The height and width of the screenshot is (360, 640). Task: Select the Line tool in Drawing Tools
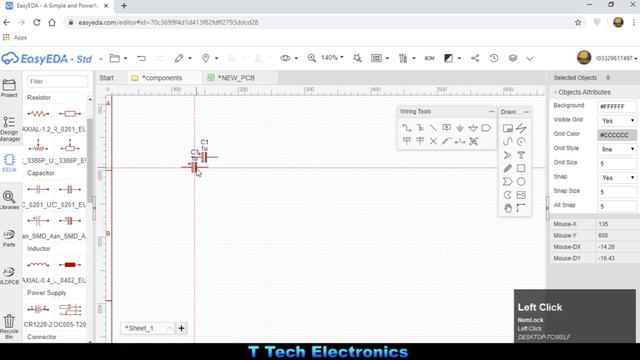(x=521, y=128)
